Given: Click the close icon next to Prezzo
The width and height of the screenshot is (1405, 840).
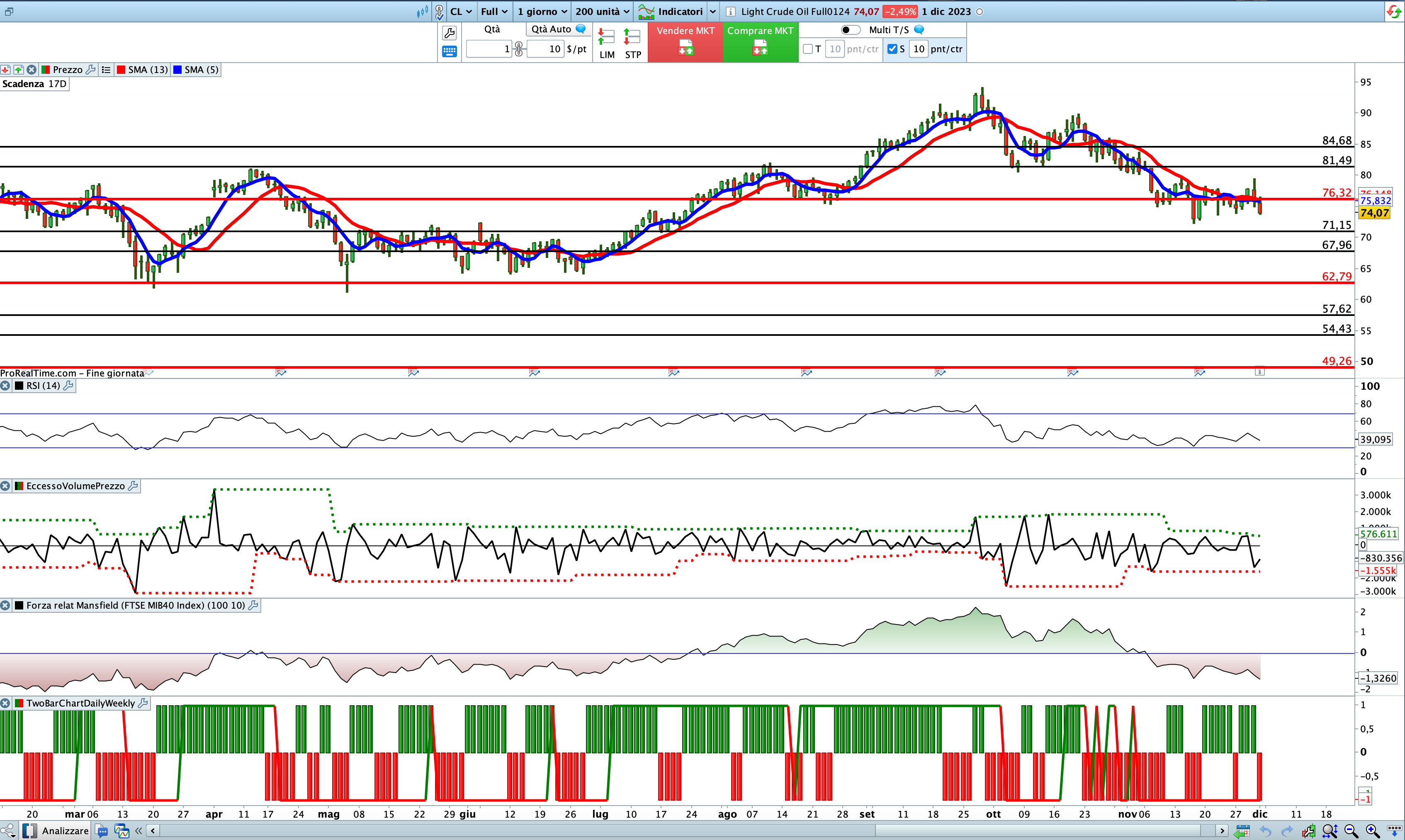Looking at the screenshot, I should [32, 70].
